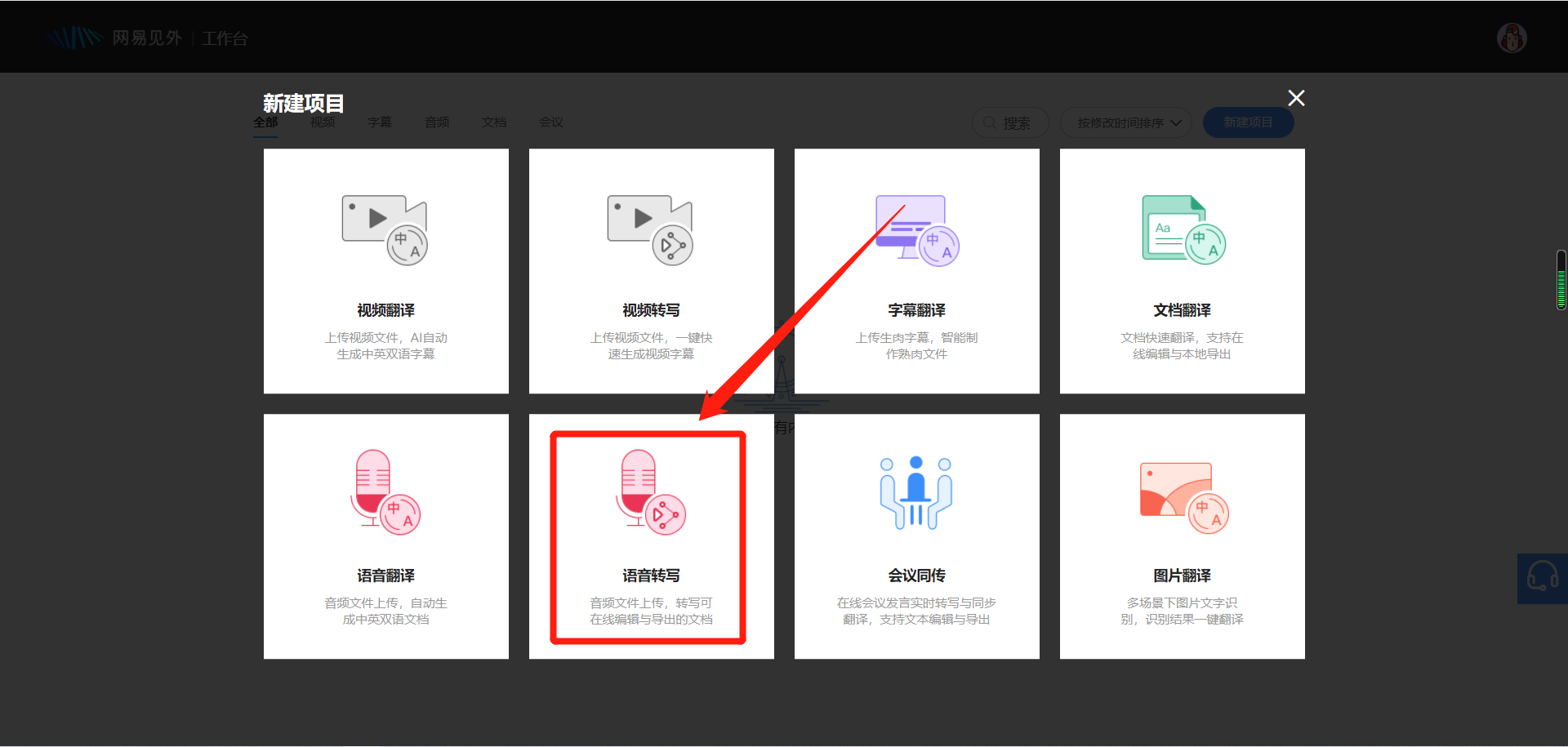The height and width of the screenshot is (747, 1568).
Task: Click description 多场景下图片文字识别，识别结果一键翻译
Action: [x=1182, y=611]
